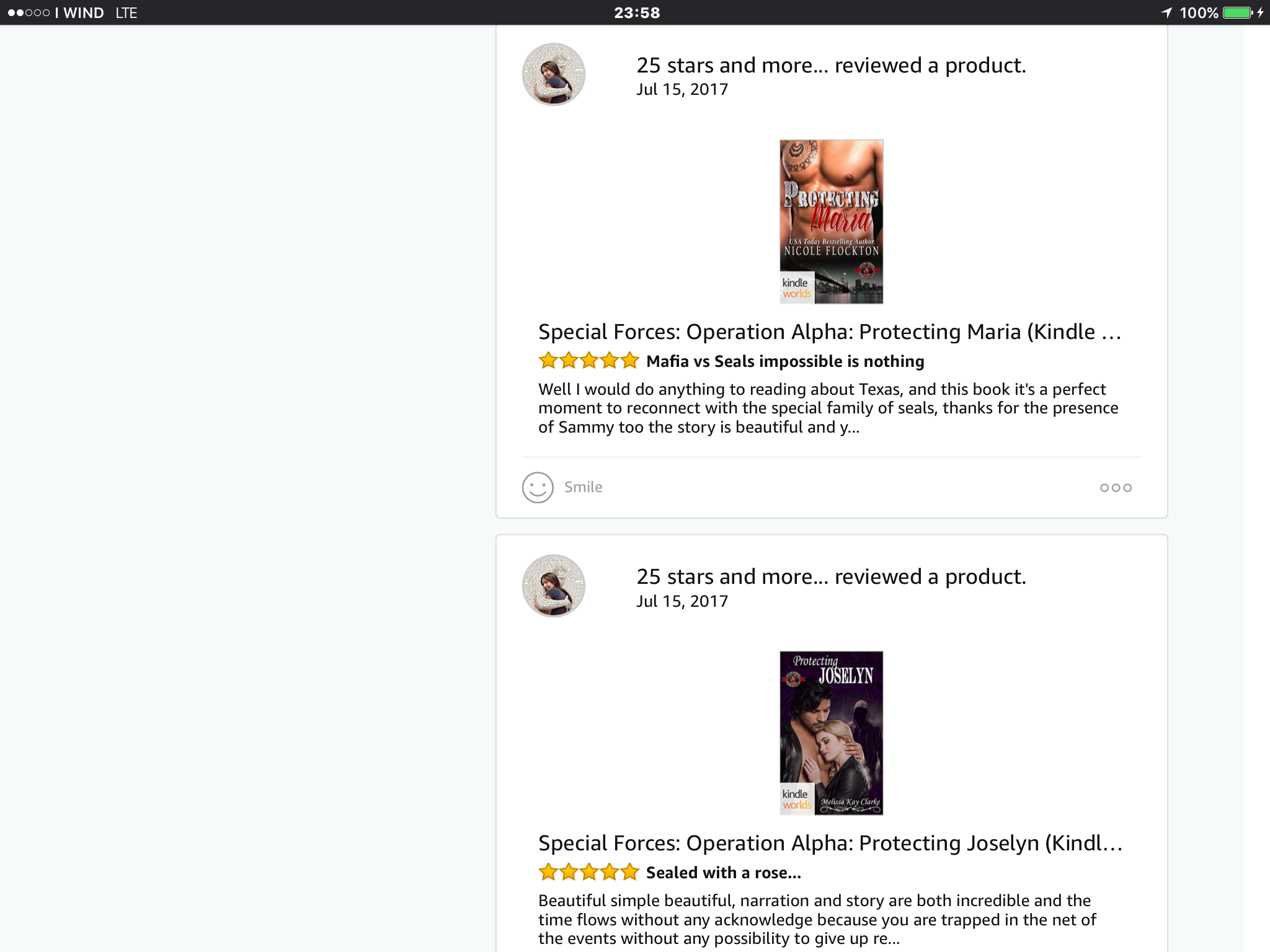Open reviewer avatar on Protecting Joselyn review
The image size is (1270, 952).
coord(554,586)
